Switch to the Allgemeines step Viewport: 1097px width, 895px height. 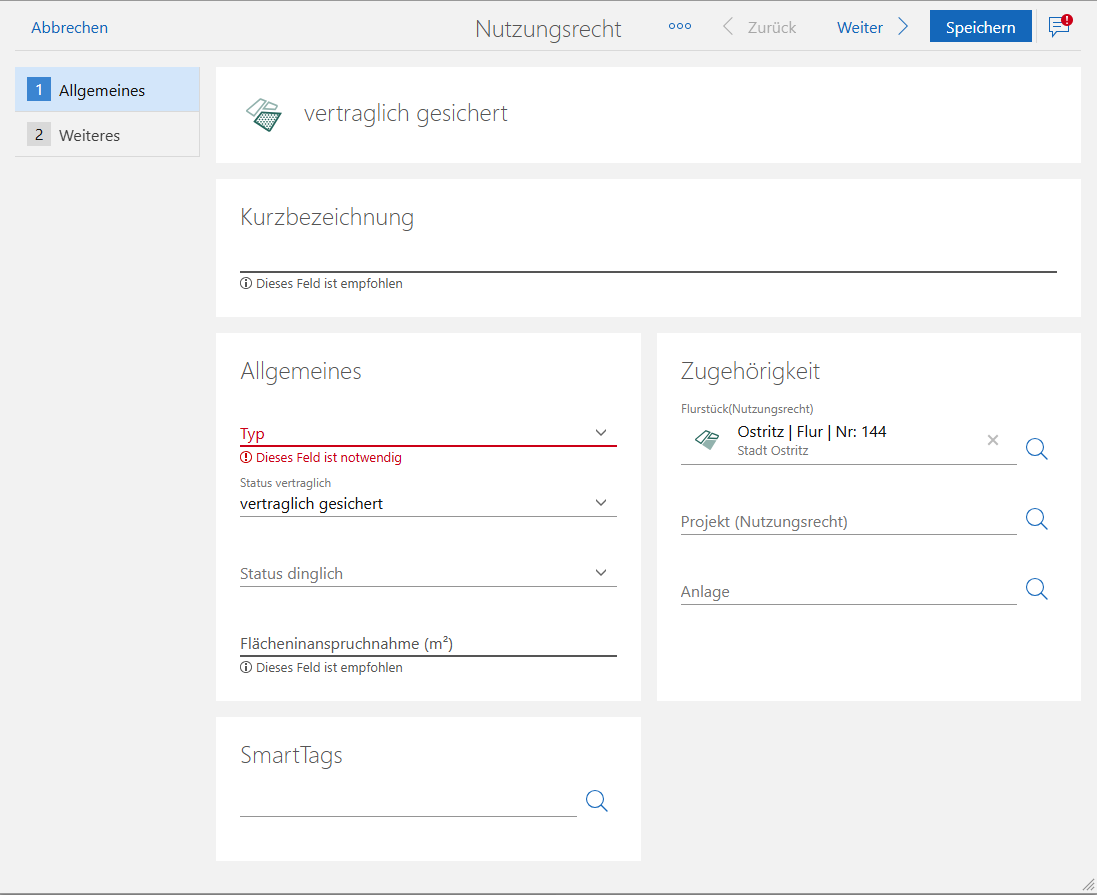pyautogui.click(x=107, y=90)
